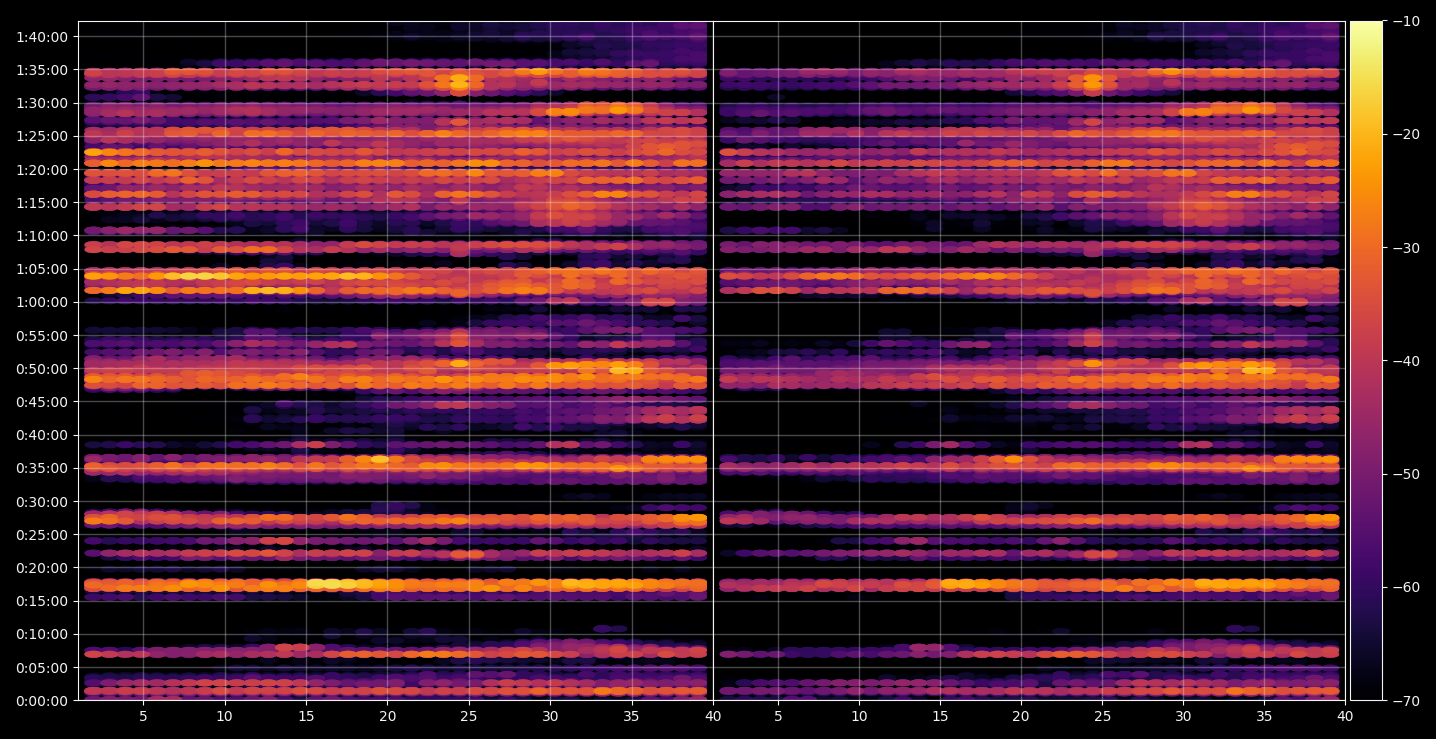The image size is (1436, 739).
Task: Click the 0:20:00 y-axis time label
Action: 43,568
